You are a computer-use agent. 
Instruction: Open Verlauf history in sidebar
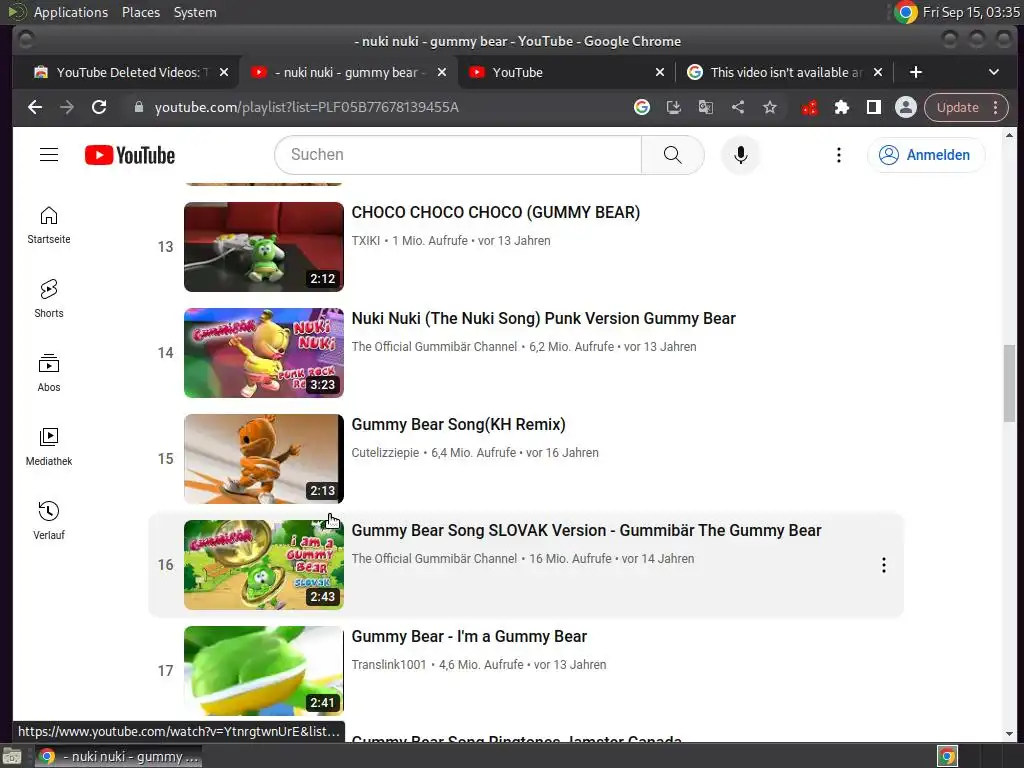coord(49,520)
